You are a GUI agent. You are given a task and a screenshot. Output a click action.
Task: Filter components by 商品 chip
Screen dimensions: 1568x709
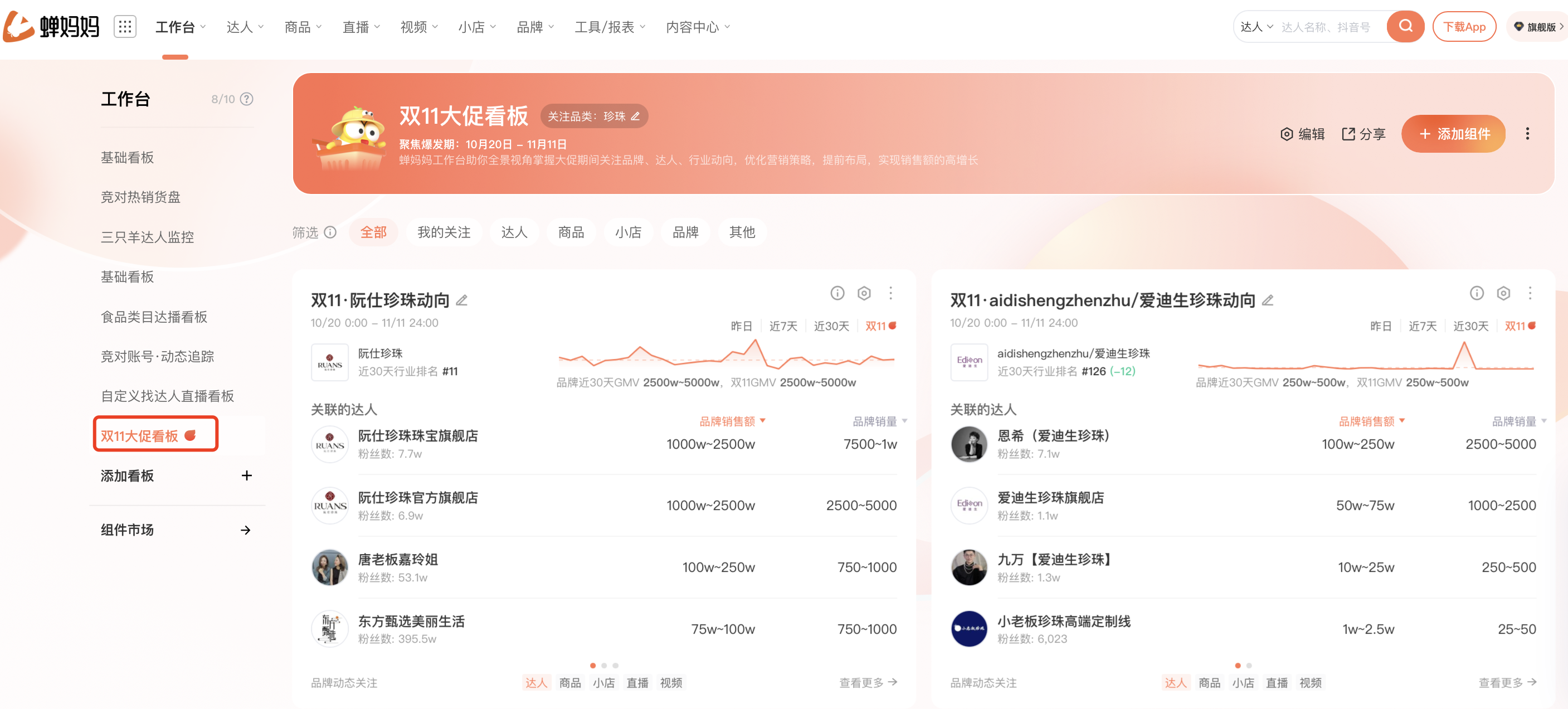(571, 232)
